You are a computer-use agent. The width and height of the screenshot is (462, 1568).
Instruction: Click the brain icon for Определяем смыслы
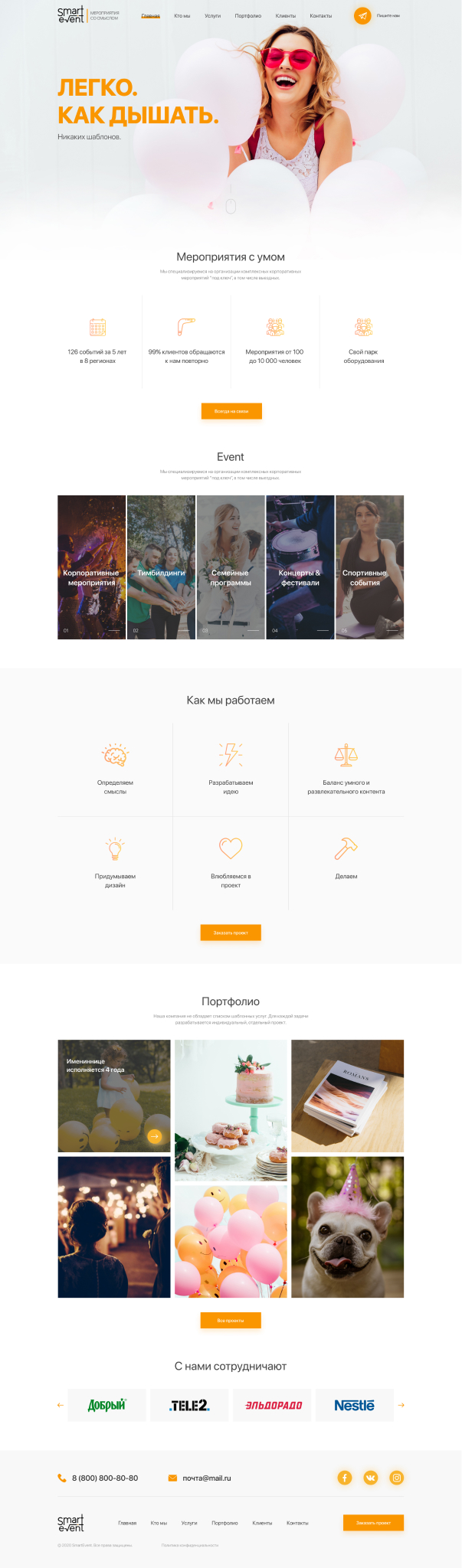(x=115, y=755)
